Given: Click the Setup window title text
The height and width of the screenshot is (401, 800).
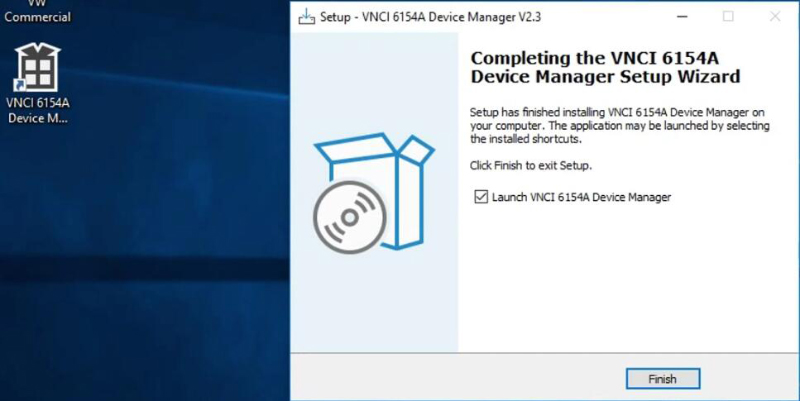Looking at the screenshot, I should tap(431, 17).
